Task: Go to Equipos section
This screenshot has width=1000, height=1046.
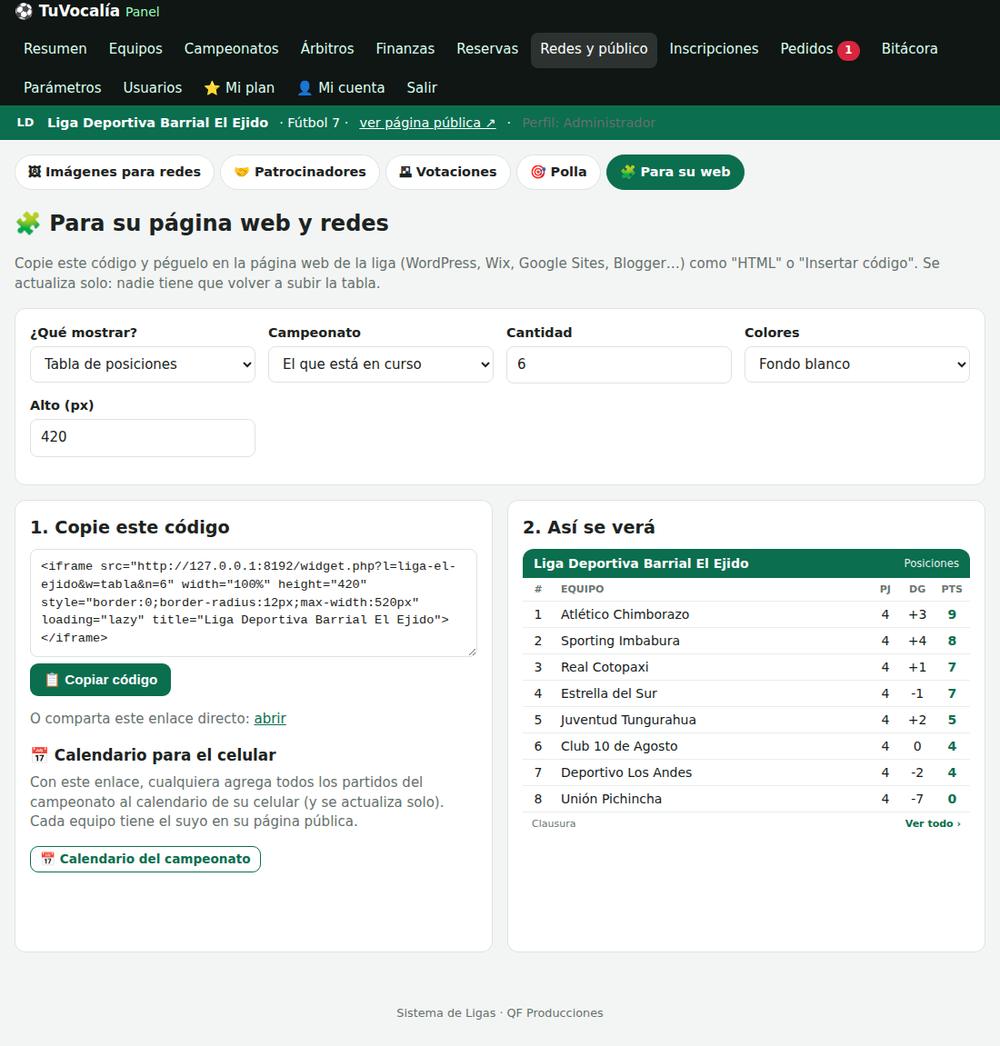Action: [x=135, y=49]
